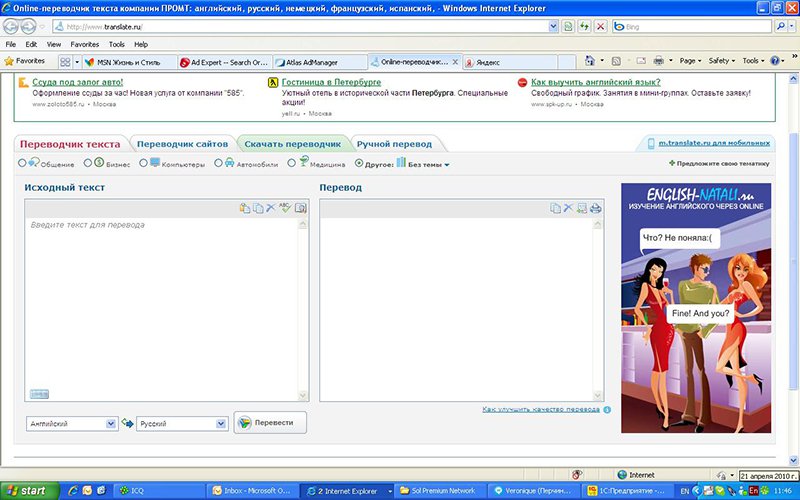The image size is (800, 500).
Task: Select the Другое topic radio button
Action: coord(359,163)
